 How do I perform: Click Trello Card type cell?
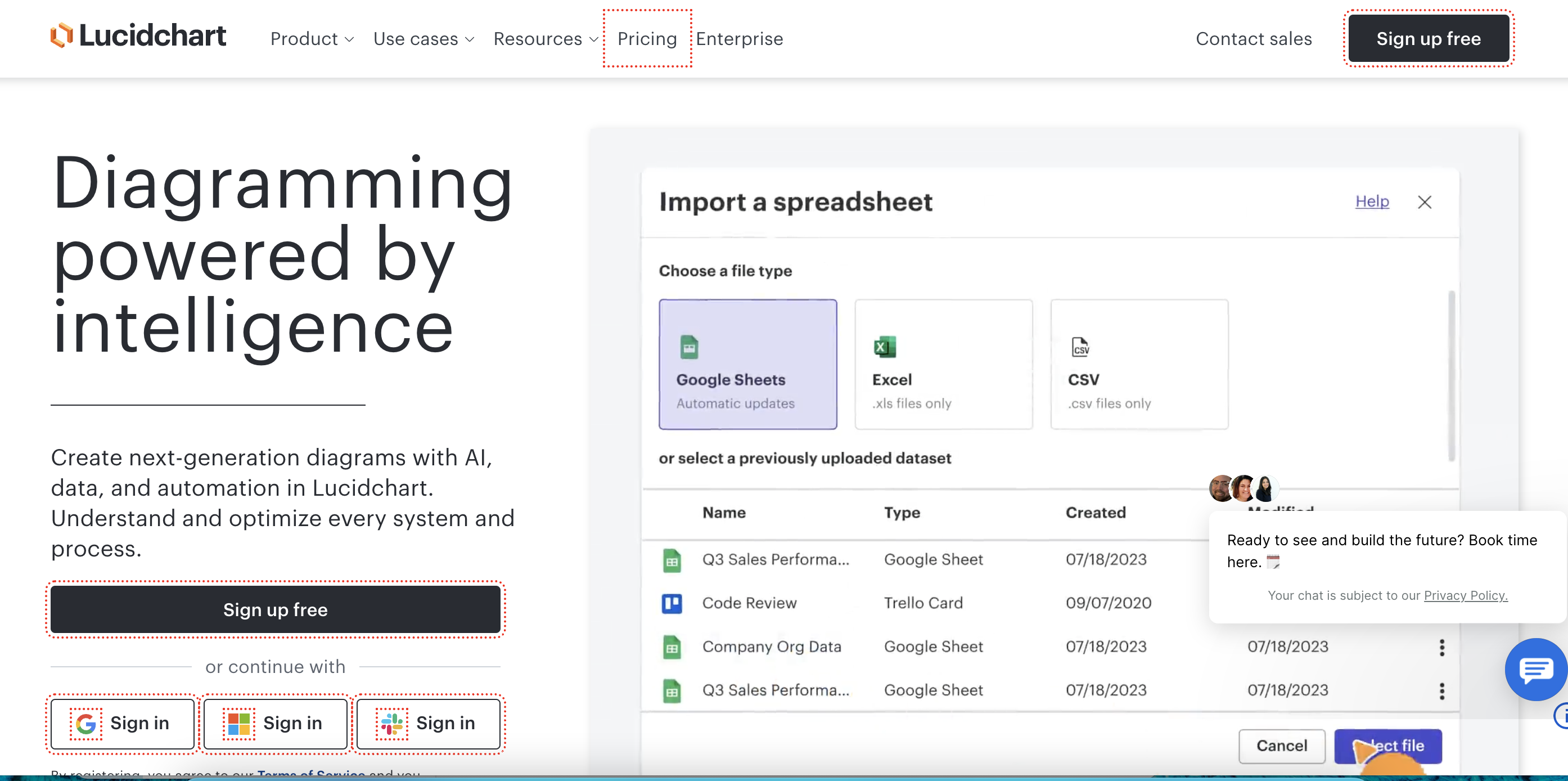923,603
